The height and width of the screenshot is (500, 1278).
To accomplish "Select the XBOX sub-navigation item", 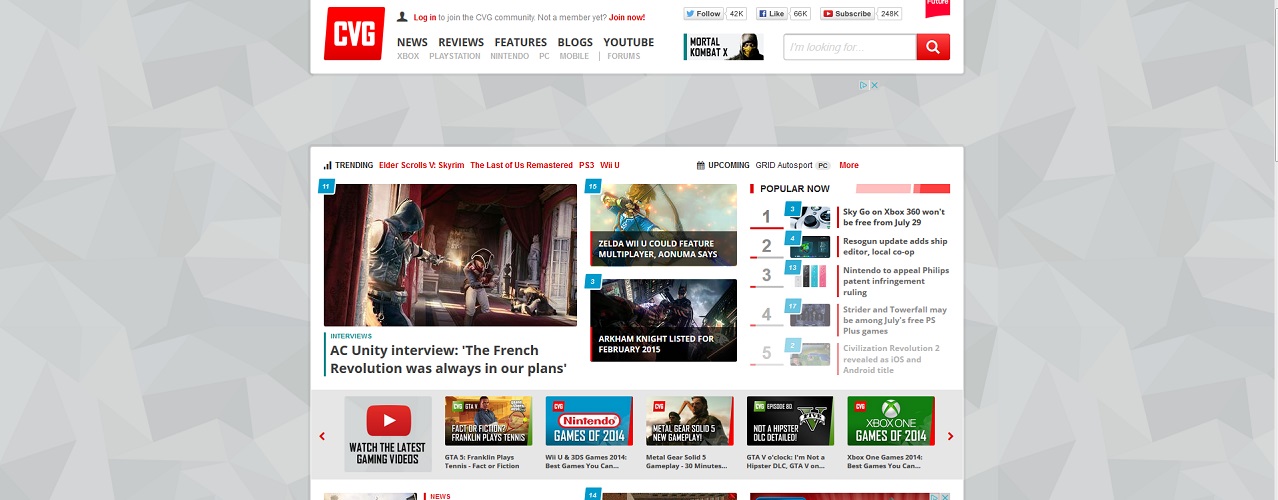I will (408, 56).
